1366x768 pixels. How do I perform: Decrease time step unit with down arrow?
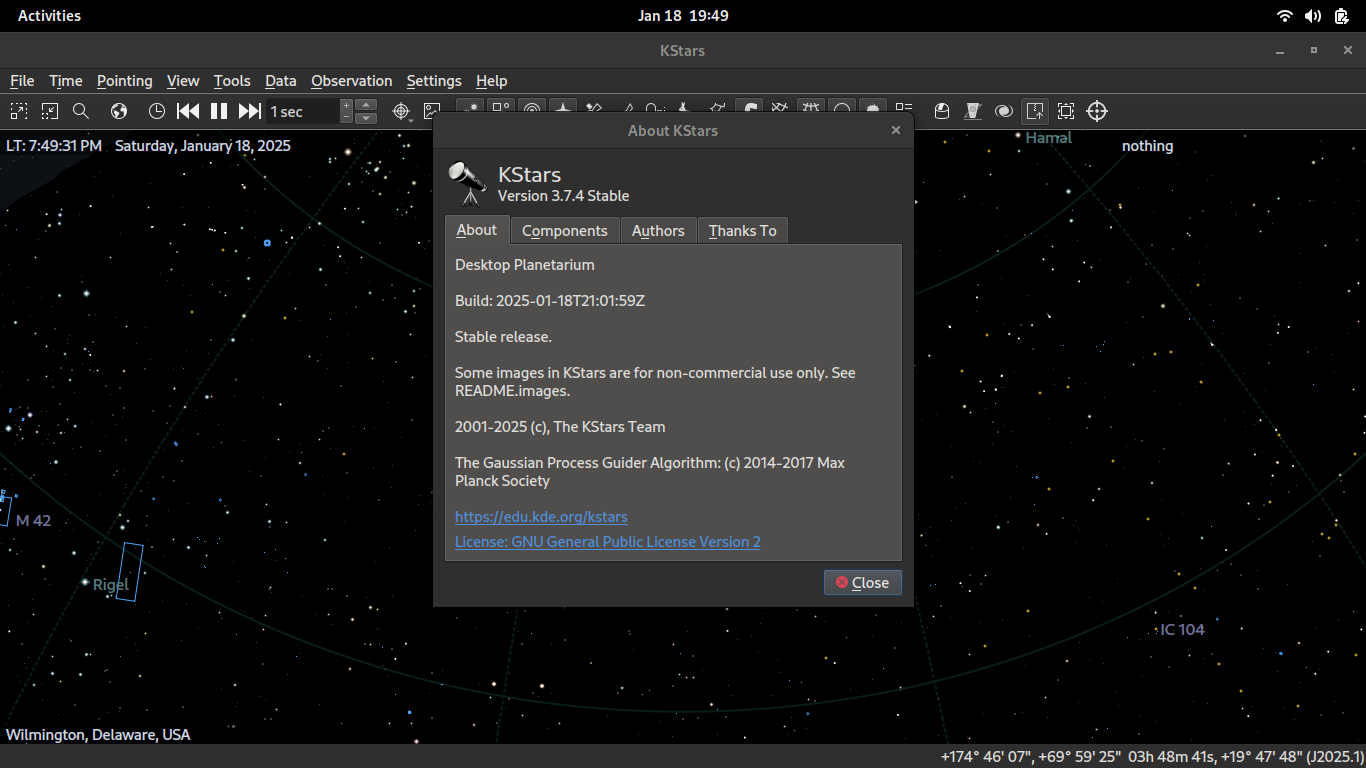367,117
